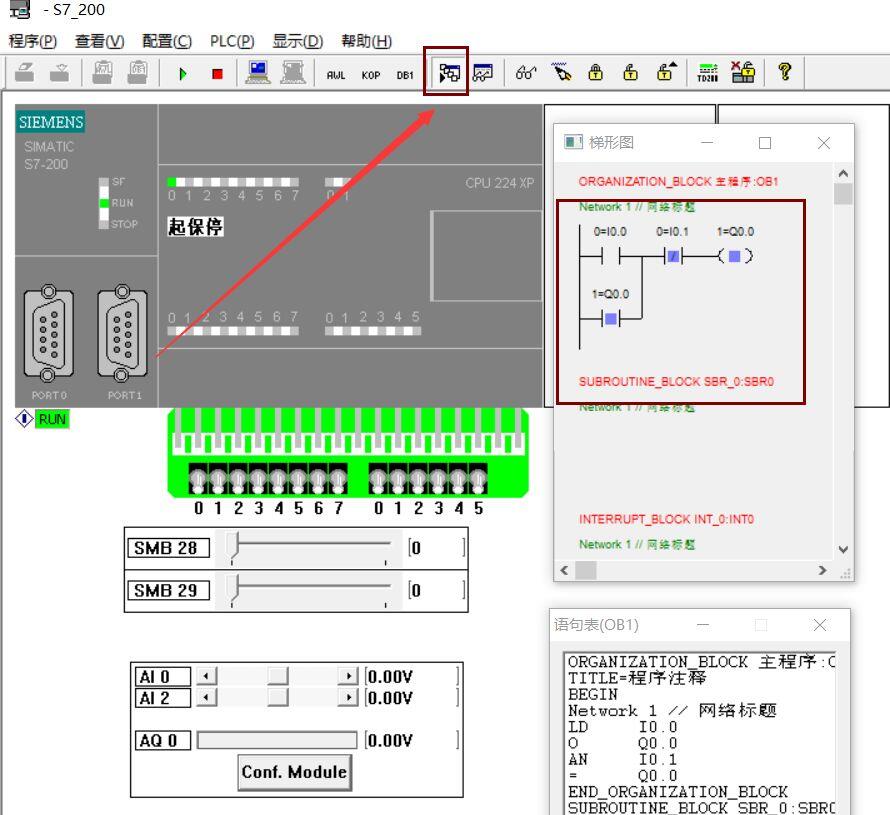890x815 pixels.
Task: Toggle input switch 4 in left switch bank
Action: pos(278,480)
